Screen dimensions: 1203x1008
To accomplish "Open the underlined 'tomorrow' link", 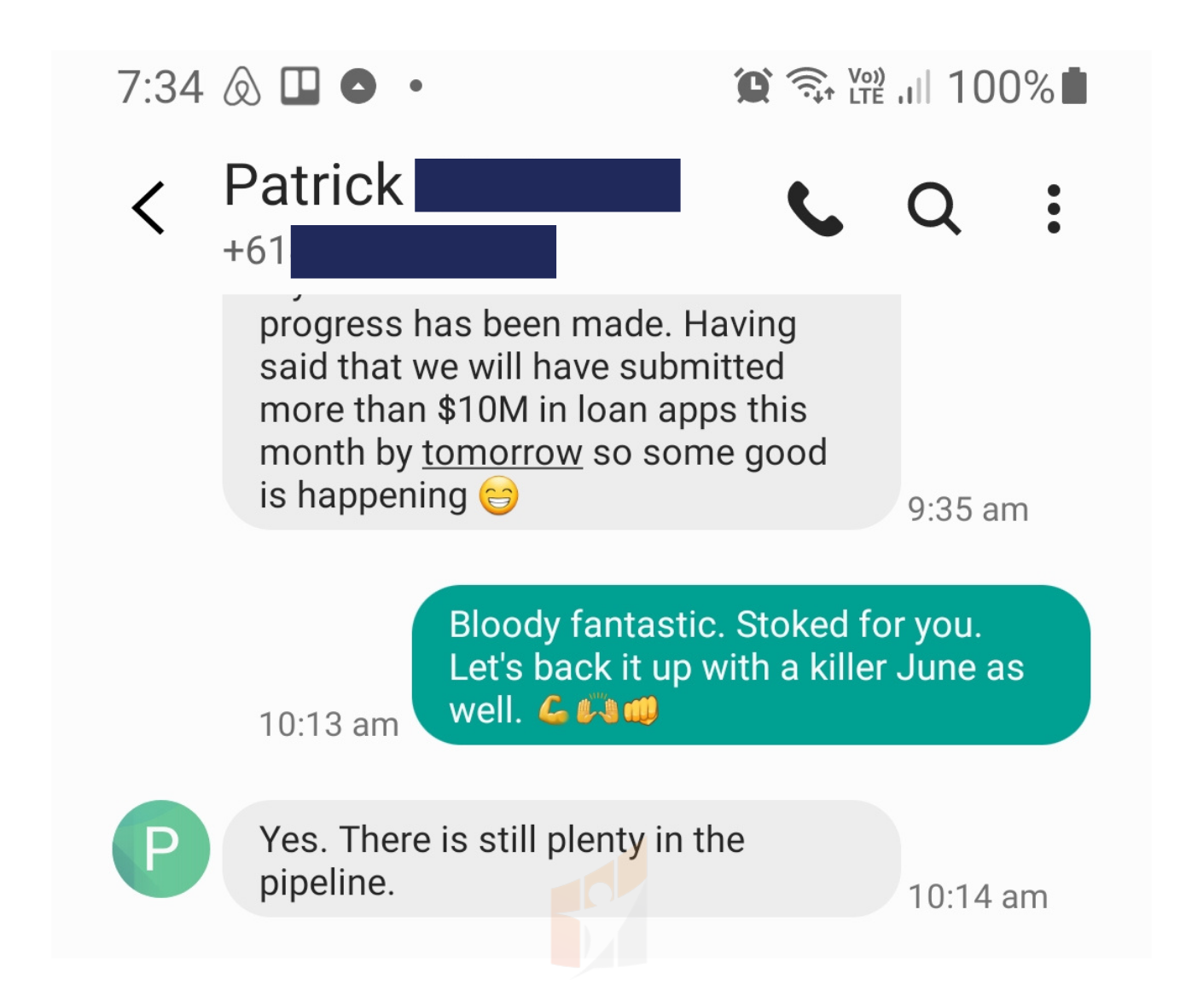I will (503, 453).
